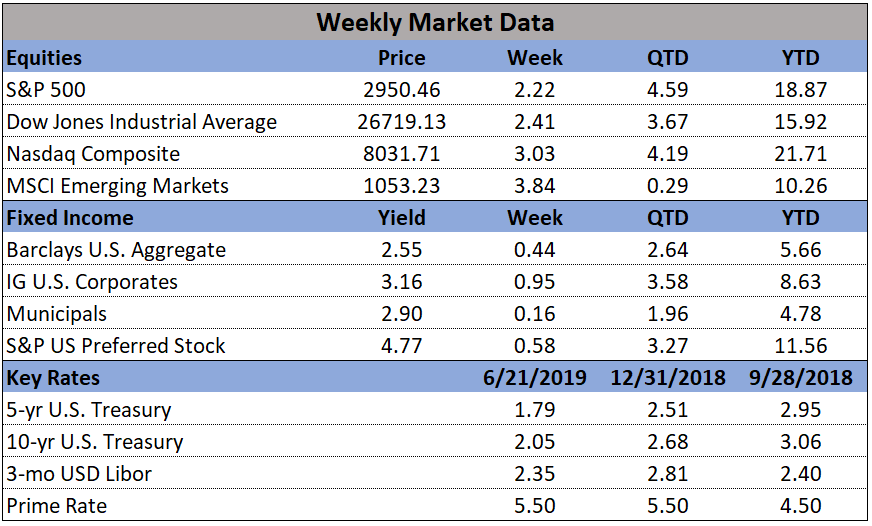
Task: Select the 5-yr U.S. Treasury label
Action: click(x=89, y=410)
